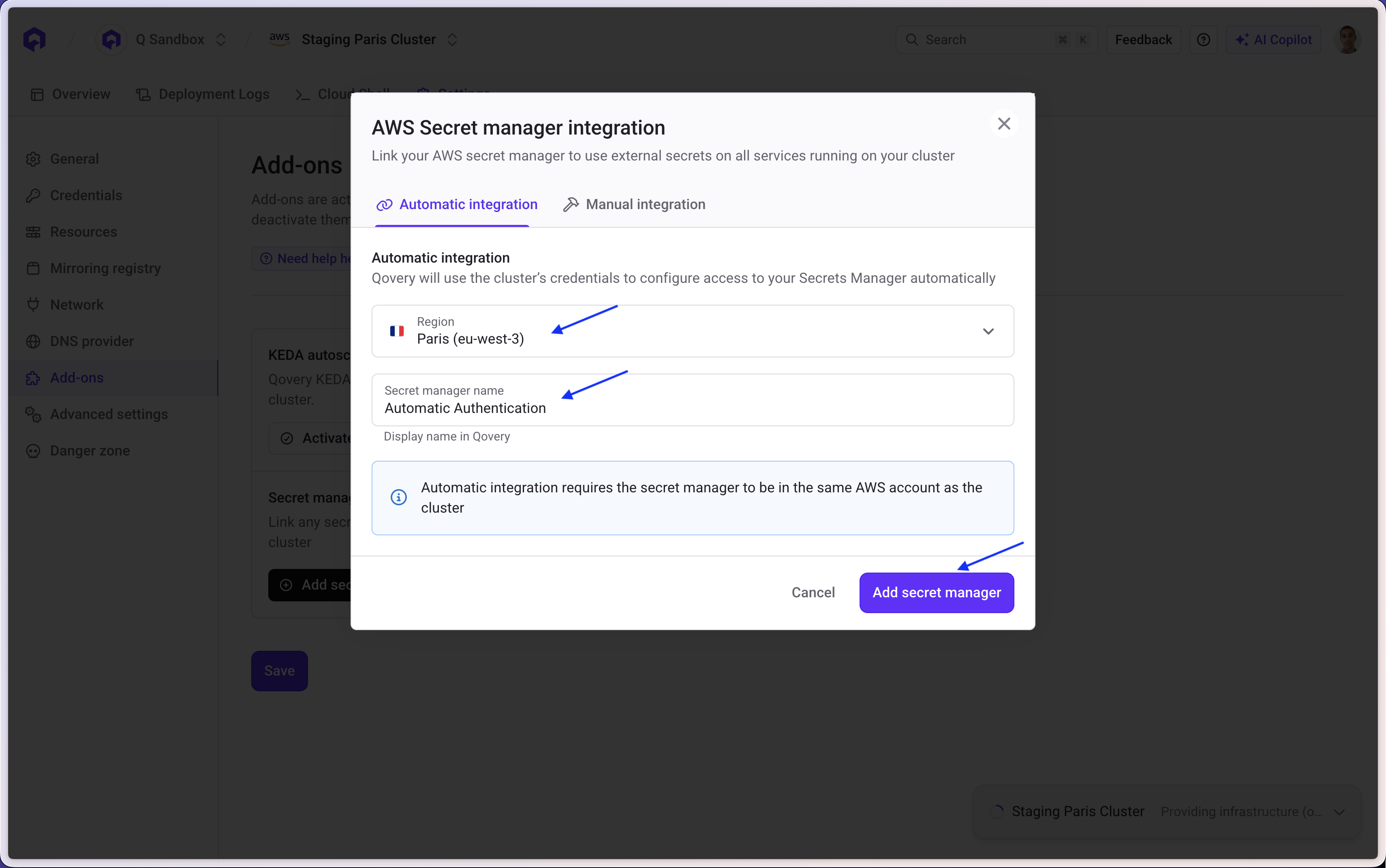
Task: Open Credentials in sidebar
Action: pos(113,195)
